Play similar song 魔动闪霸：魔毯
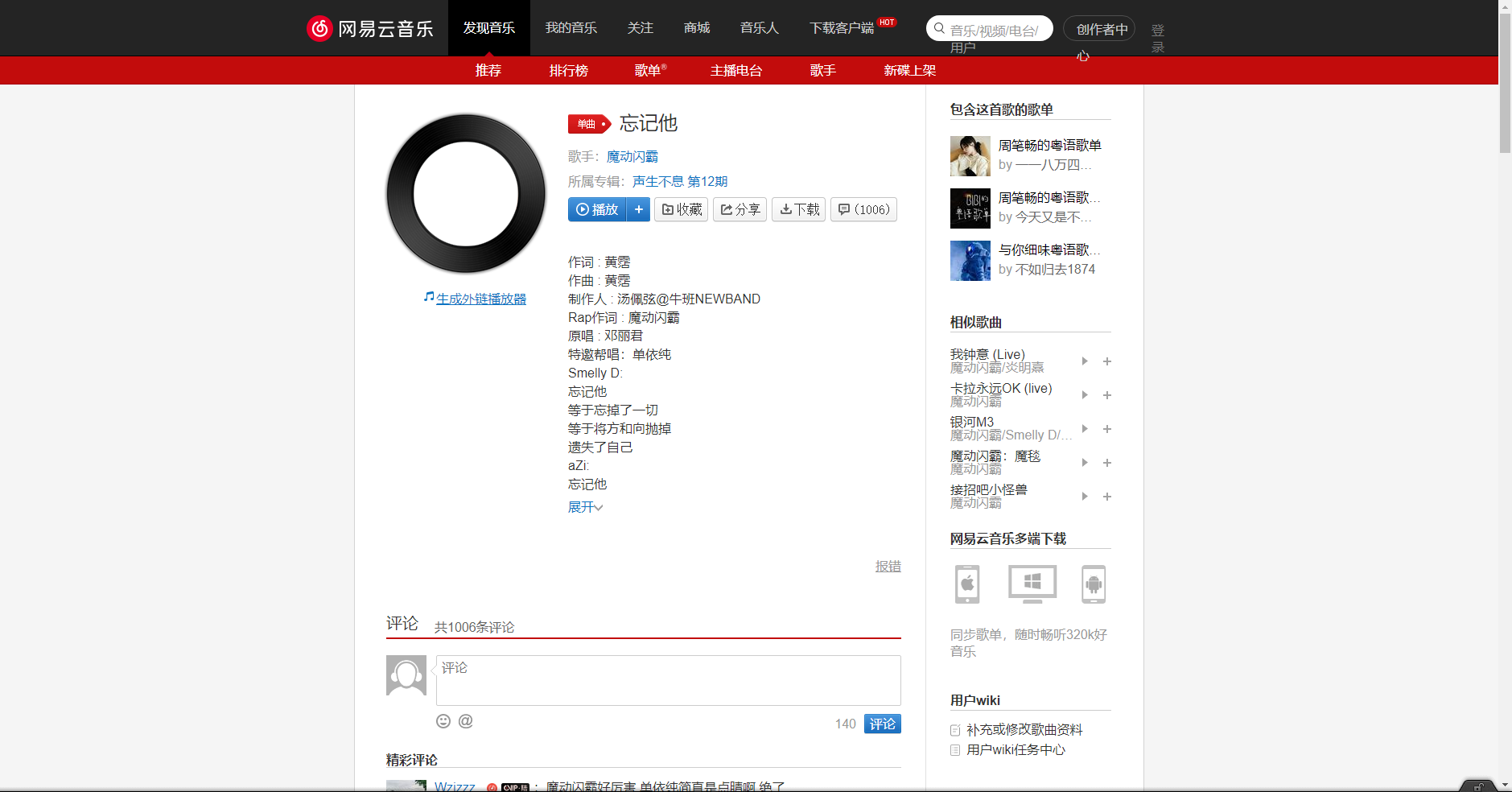This screenshot has width=1512, height=792. coord(1085,463)
